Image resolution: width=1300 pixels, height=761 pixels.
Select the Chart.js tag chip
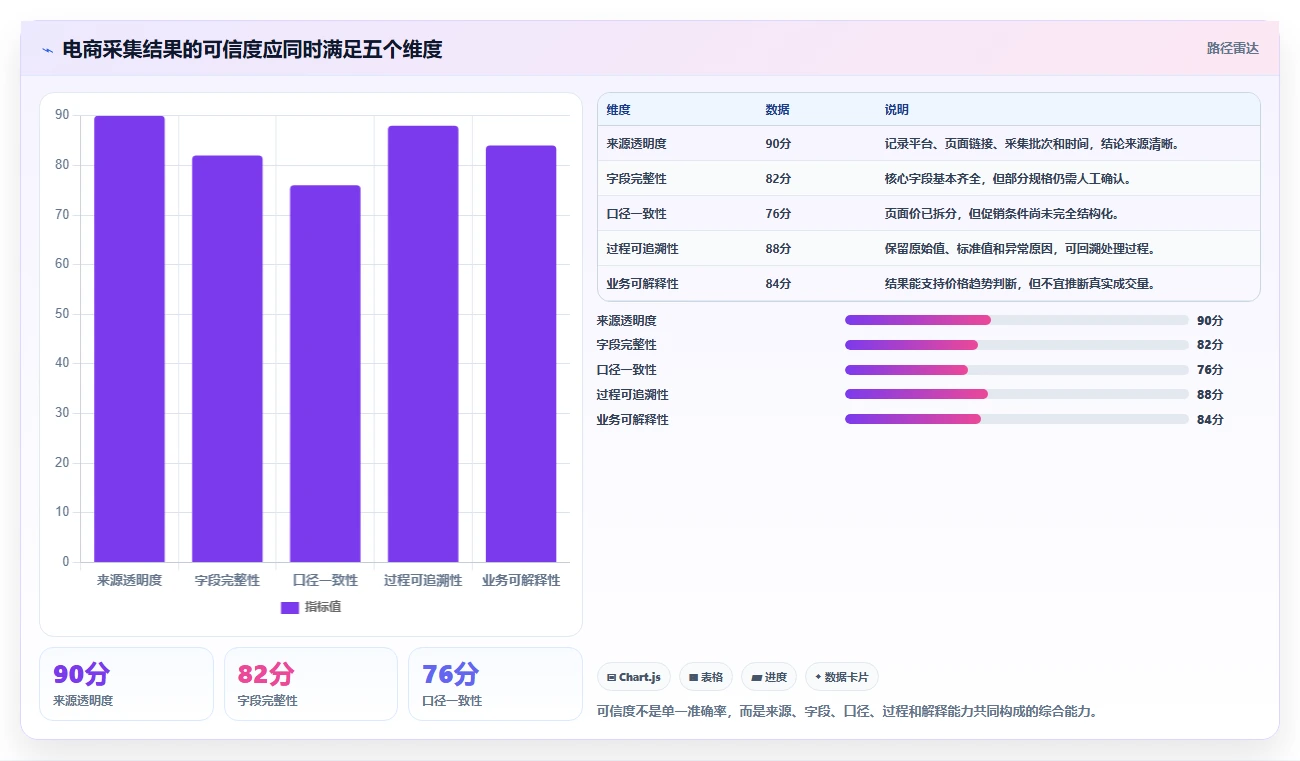tap(634, 677)
